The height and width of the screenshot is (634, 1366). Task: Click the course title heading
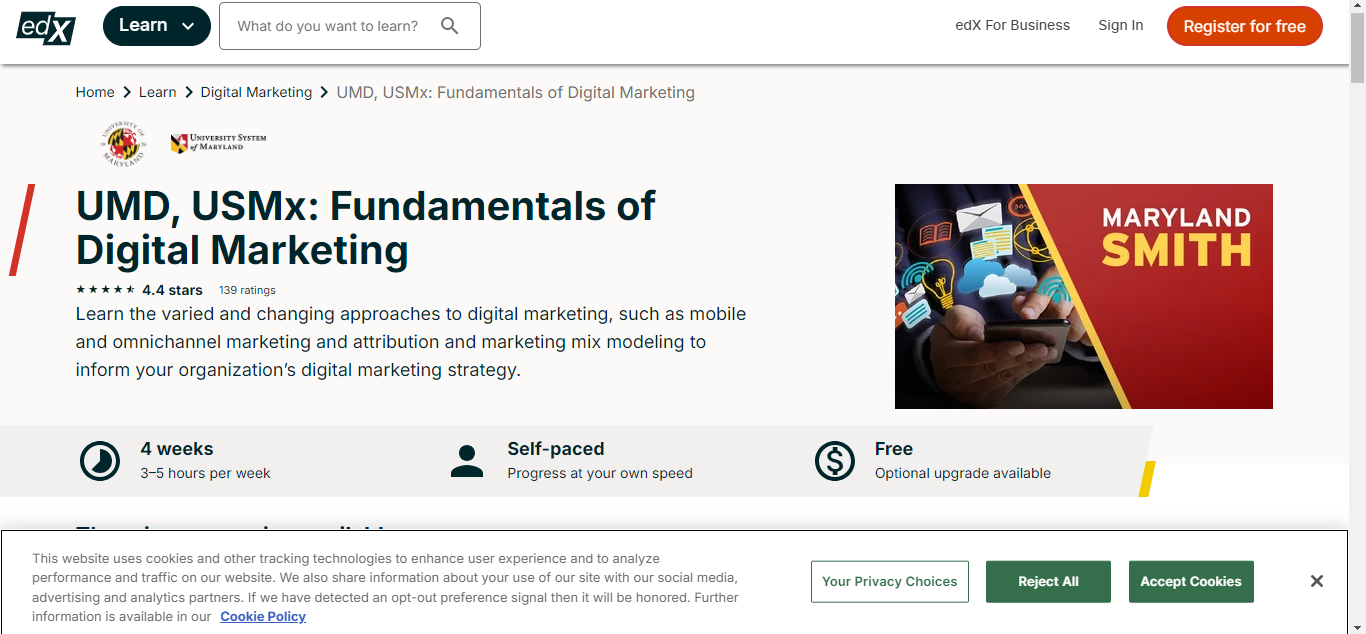pos(366,228)
